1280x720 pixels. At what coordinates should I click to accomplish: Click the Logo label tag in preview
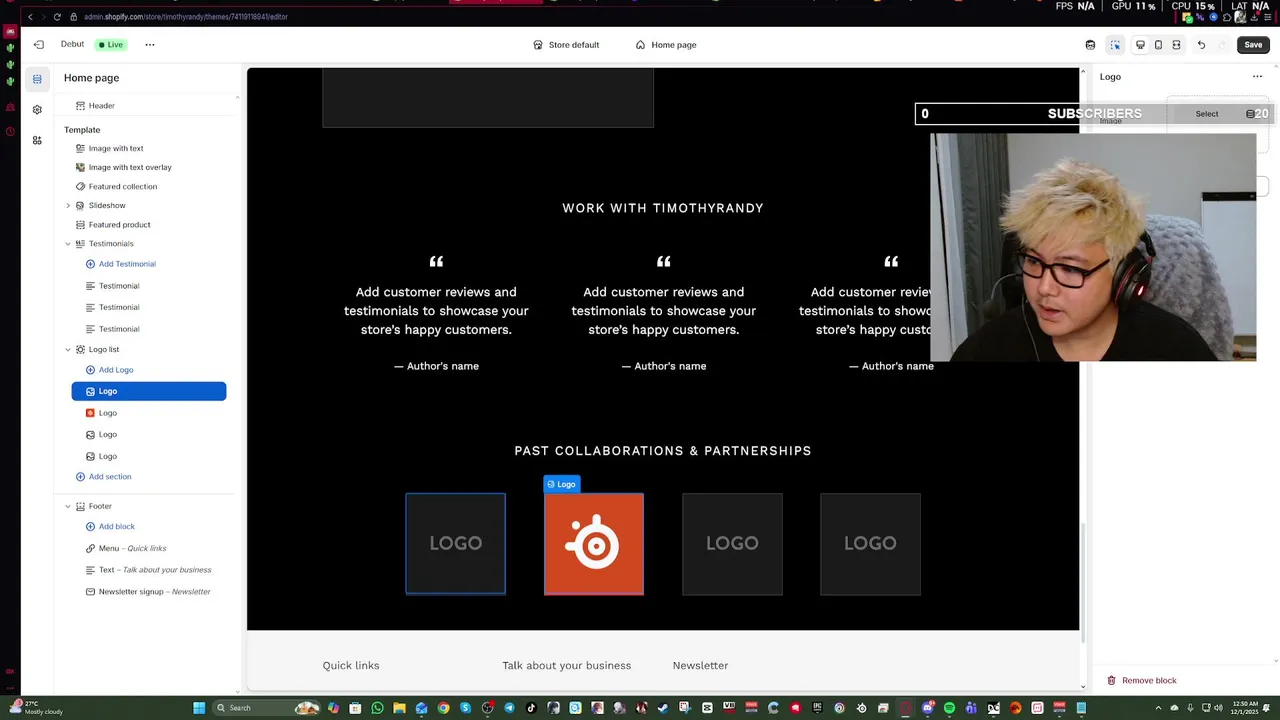561,484
